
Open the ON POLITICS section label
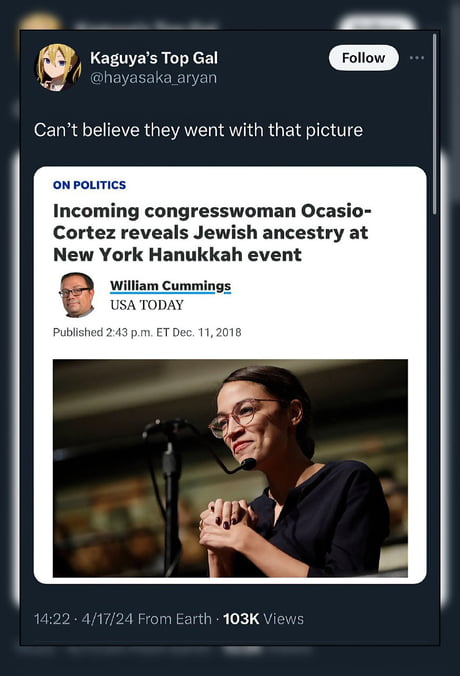pos(89,185)
